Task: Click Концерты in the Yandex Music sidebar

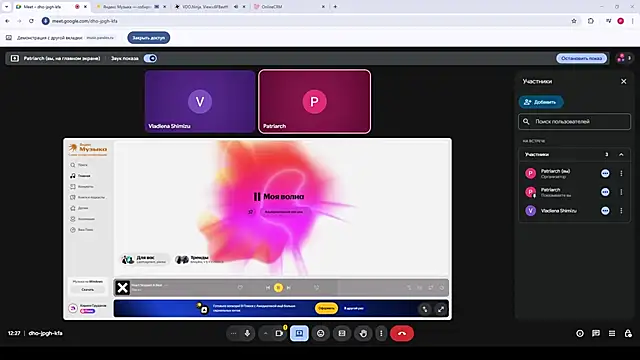Action: pyautogui.click(x=82, y=187)
